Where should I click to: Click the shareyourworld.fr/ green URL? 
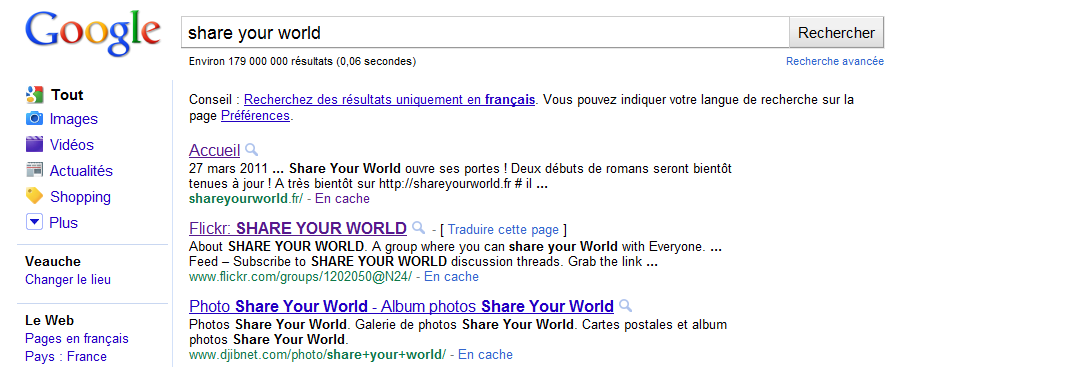246,199
